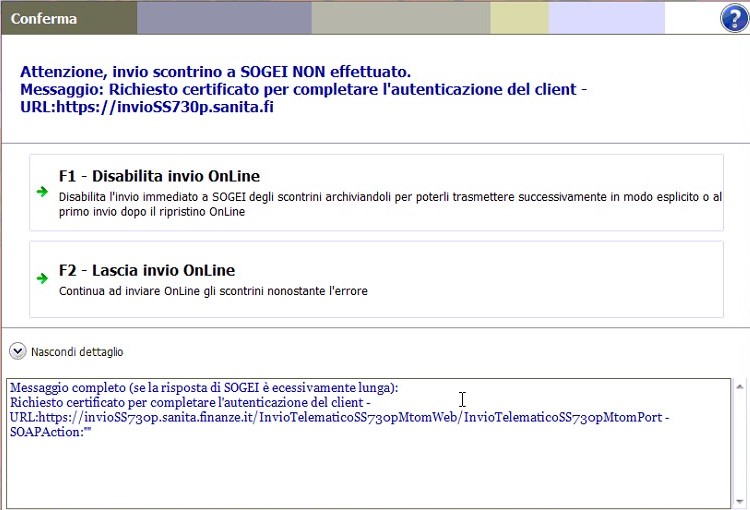Collapse details using the round chevron icon
750x510 pixels.
[18, 351]
